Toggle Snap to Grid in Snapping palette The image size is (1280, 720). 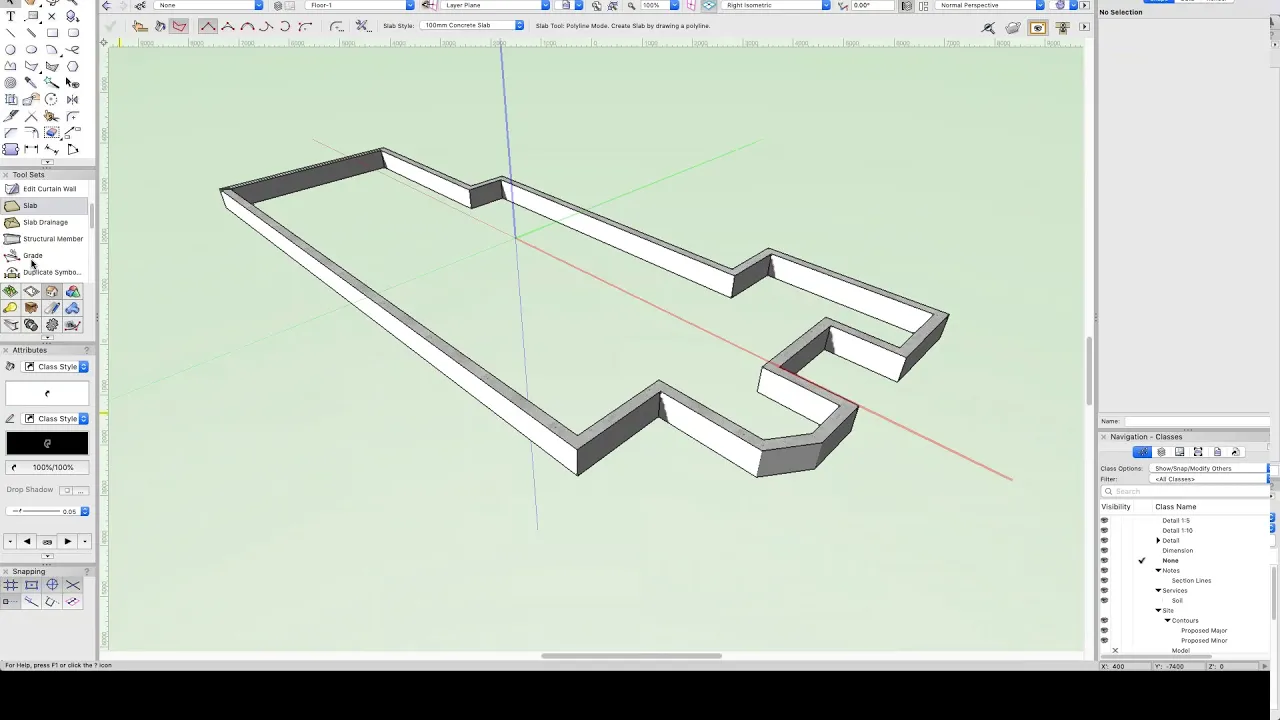click(x=10, y=585)
